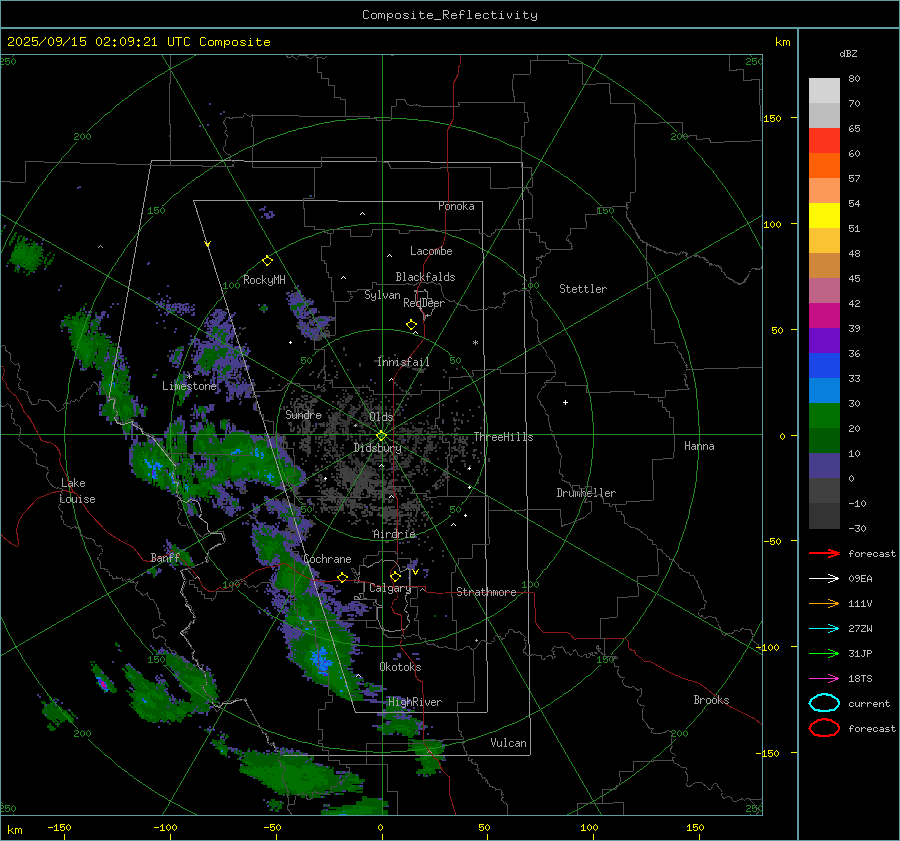The width and height of the screenshot is (900, 841).
Task: Click the Lake Louise label
Action: point(77,491)
